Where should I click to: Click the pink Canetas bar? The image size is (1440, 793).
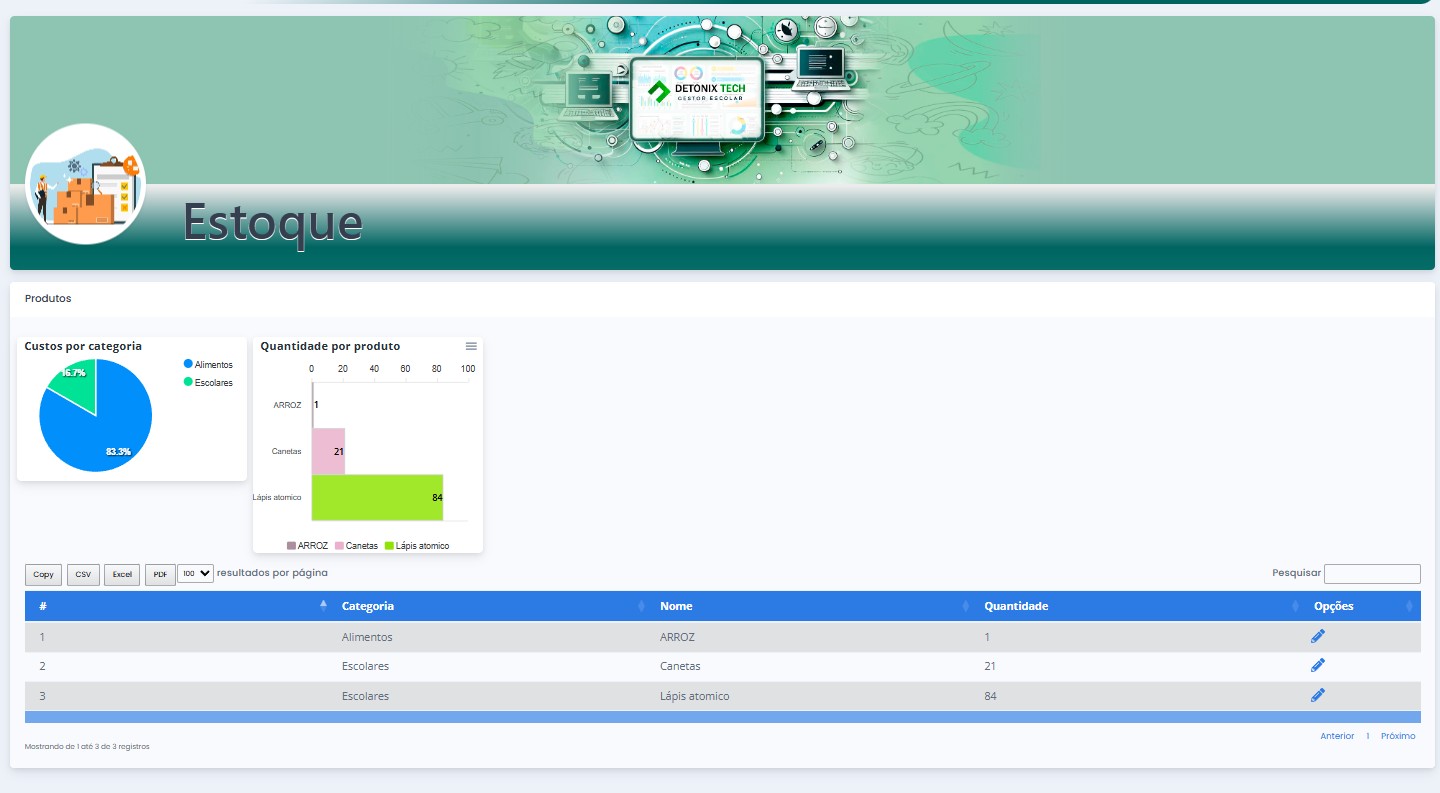coord(328,451)
